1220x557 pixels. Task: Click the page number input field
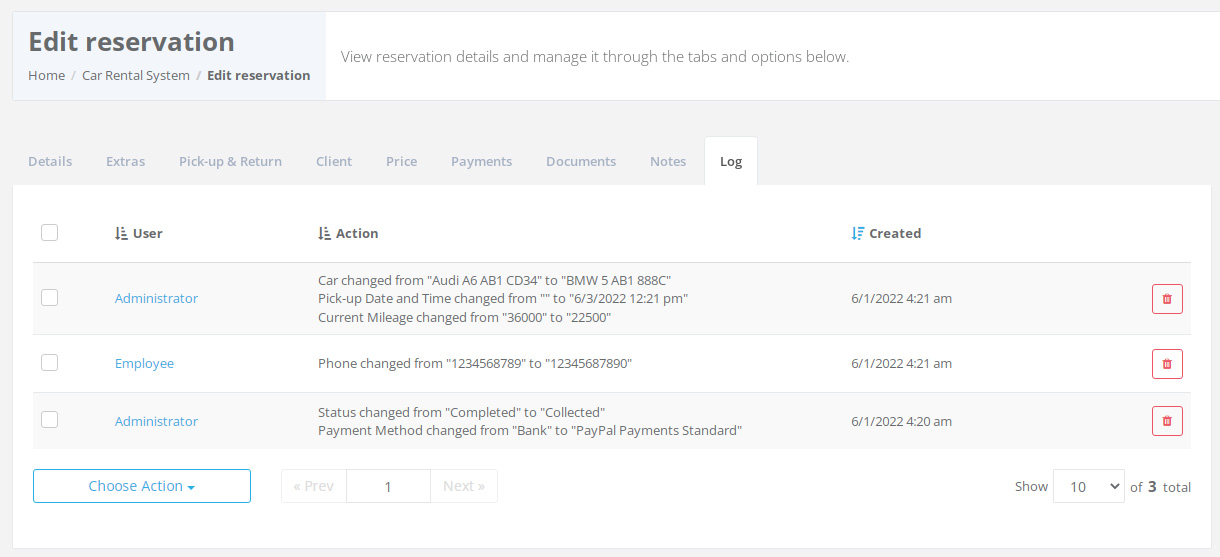coord(388,486)
